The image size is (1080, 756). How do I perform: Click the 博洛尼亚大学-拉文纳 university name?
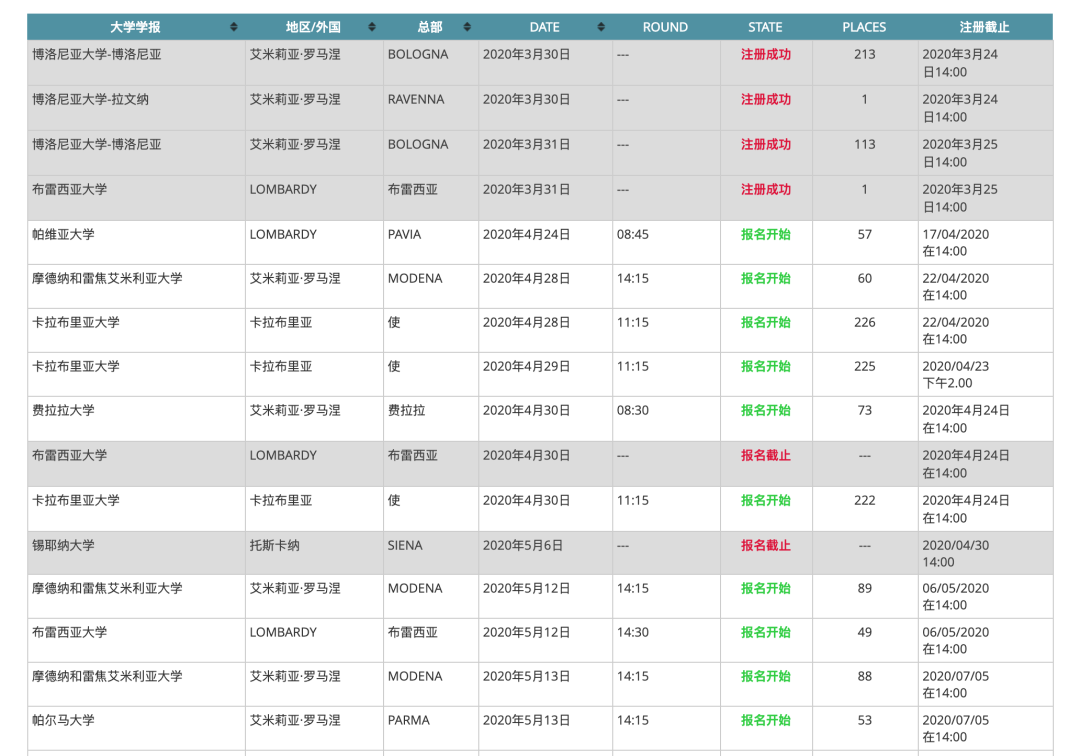(x=90, y=99)
